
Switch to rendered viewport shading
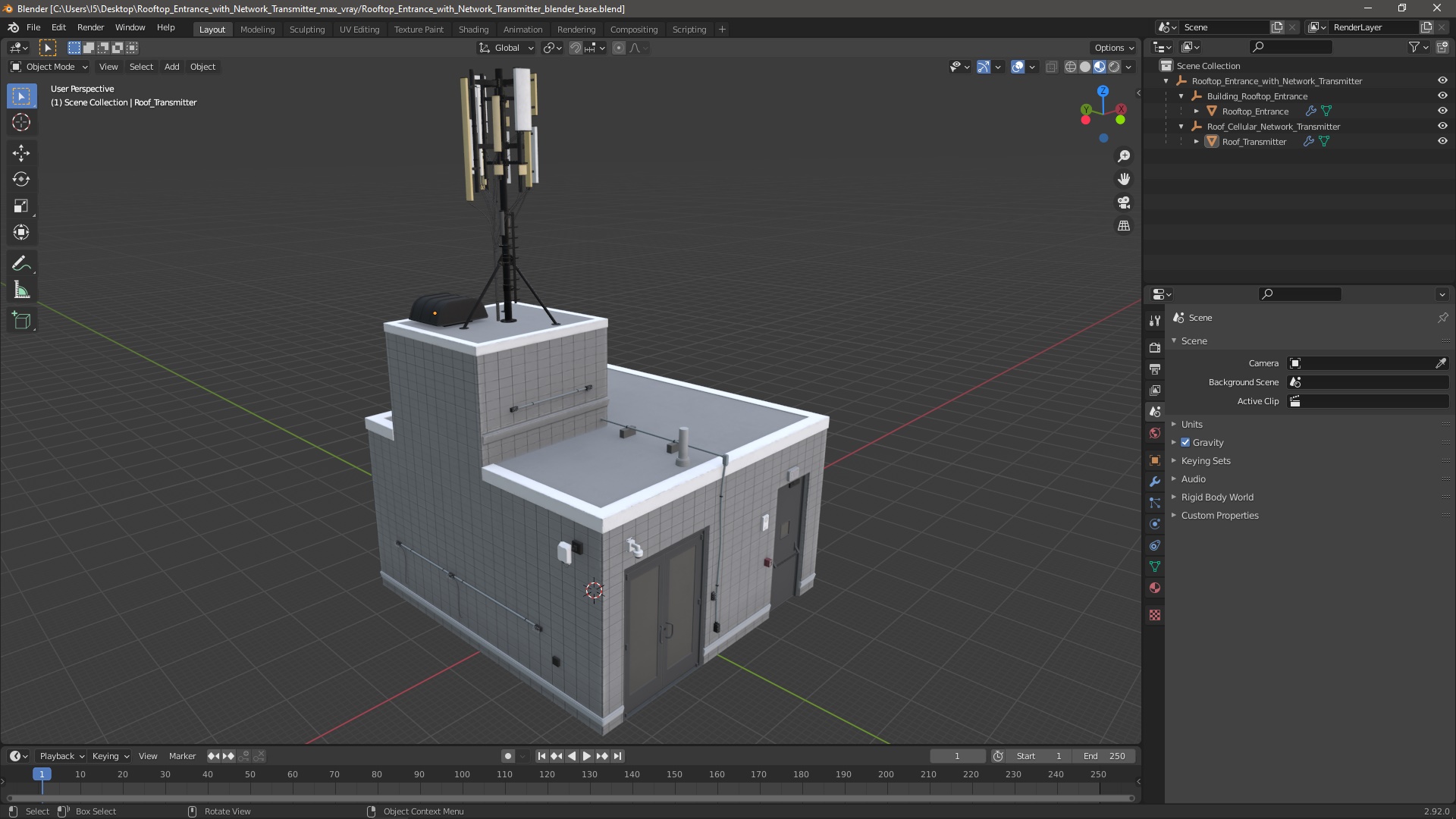tap(1114, 67)
